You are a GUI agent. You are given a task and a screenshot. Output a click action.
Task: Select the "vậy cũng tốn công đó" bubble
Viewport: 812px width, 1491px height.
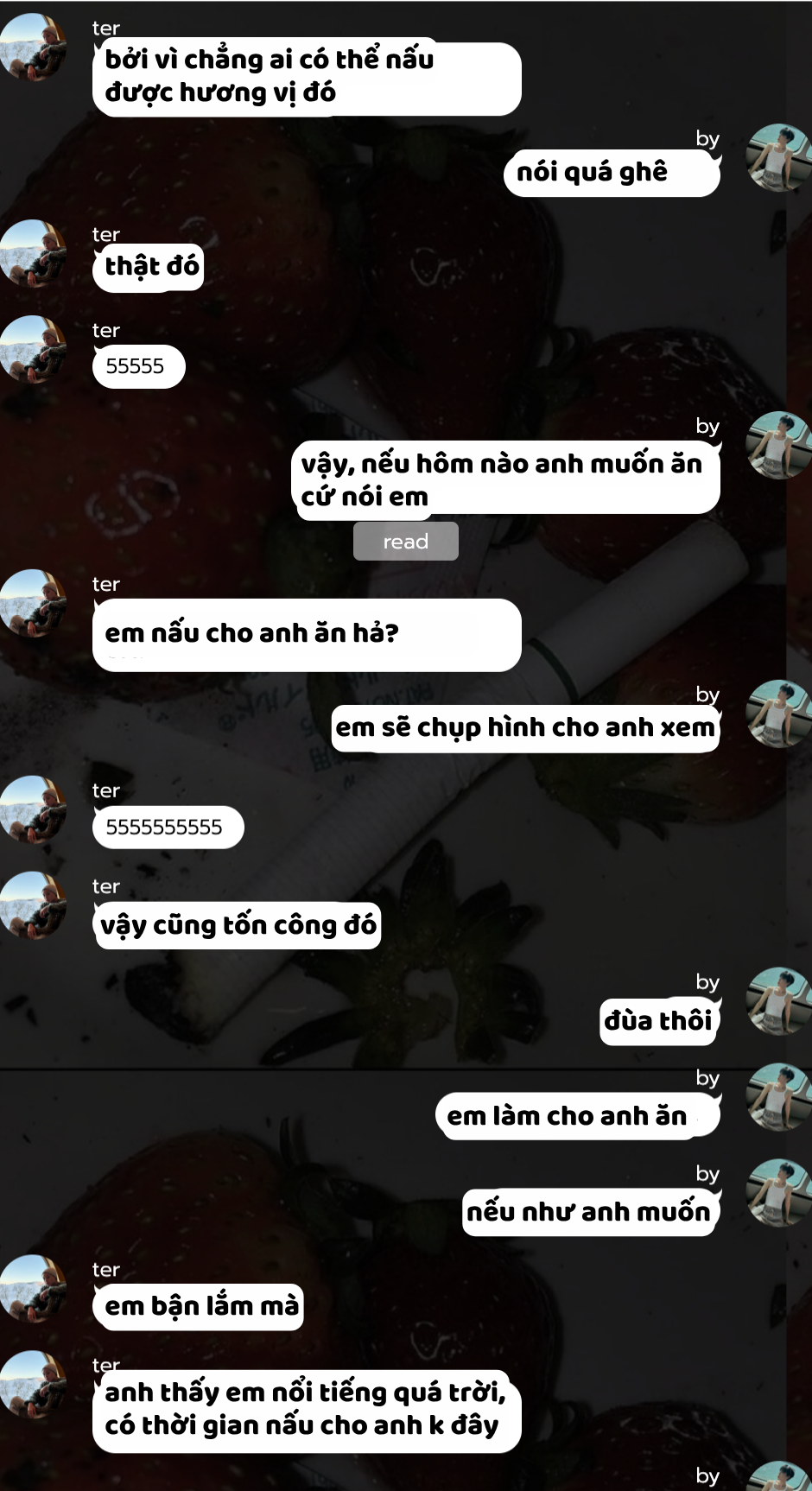(x=237, y=926)
